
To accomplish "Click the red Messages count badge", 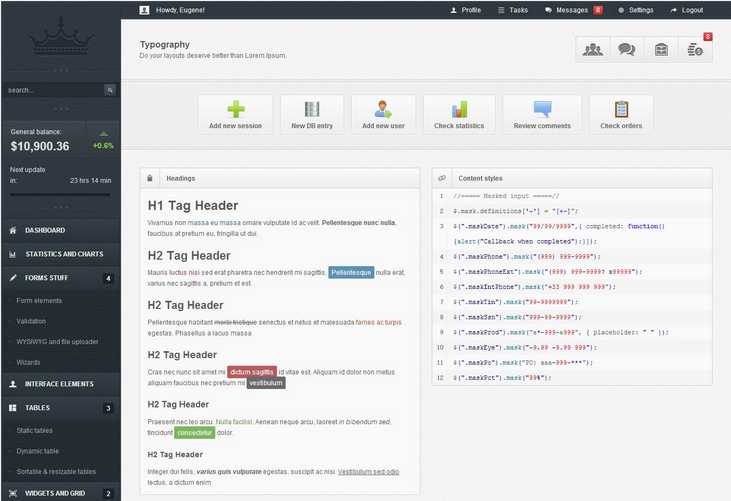I will (598, 10).
